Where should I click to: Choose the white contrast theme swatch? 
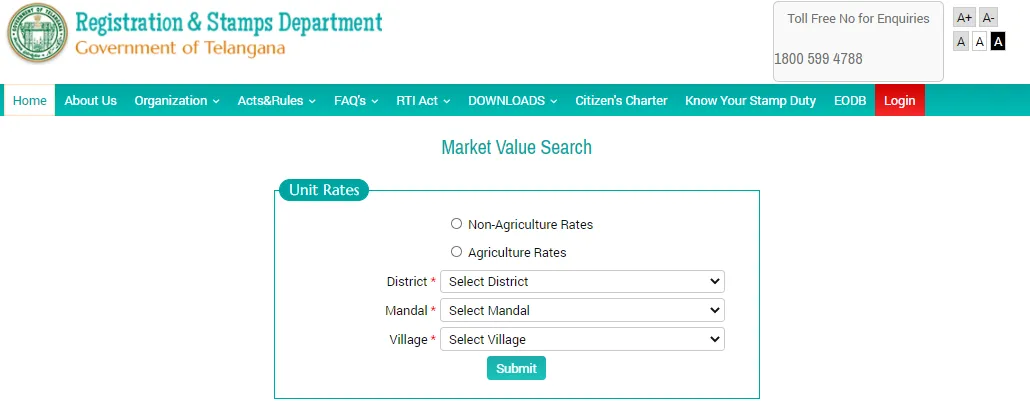[x=979, y=41]
